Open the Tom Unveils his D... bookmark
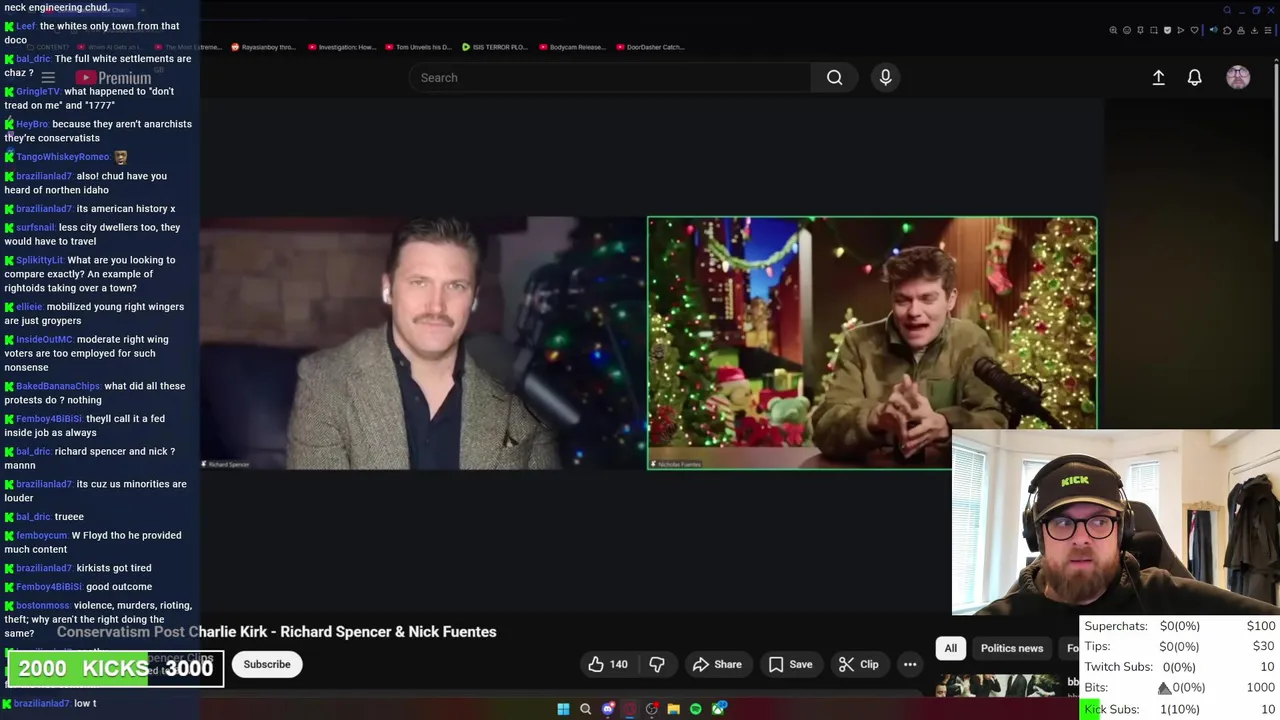 pos(418,47)
